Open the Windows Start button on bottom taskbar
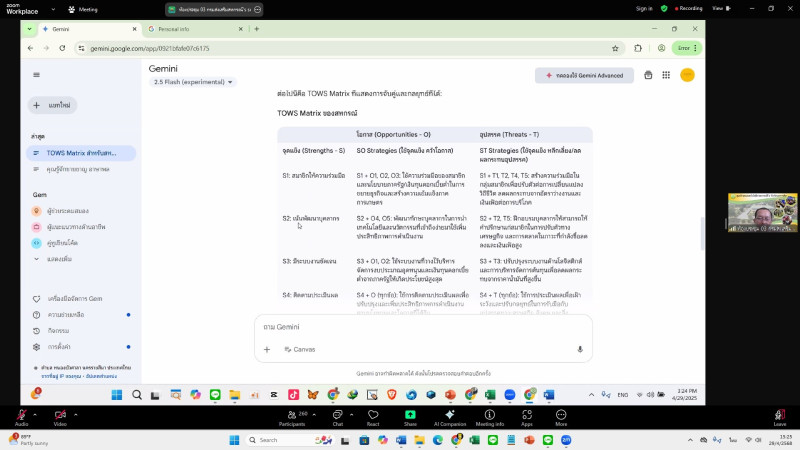 (234, 440)
